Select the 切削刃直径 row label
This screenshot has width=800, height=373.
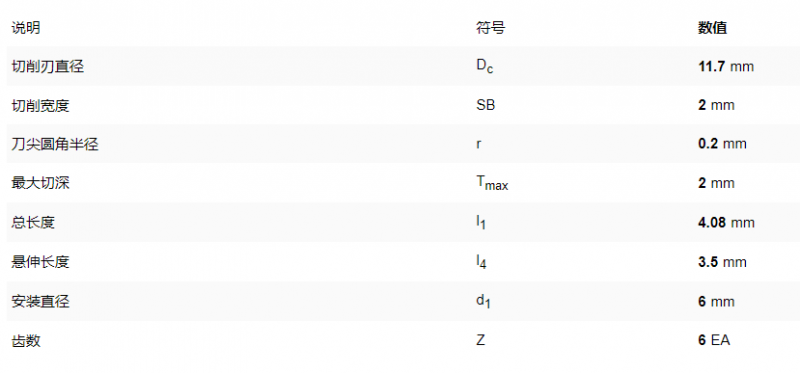coord(47,66)
